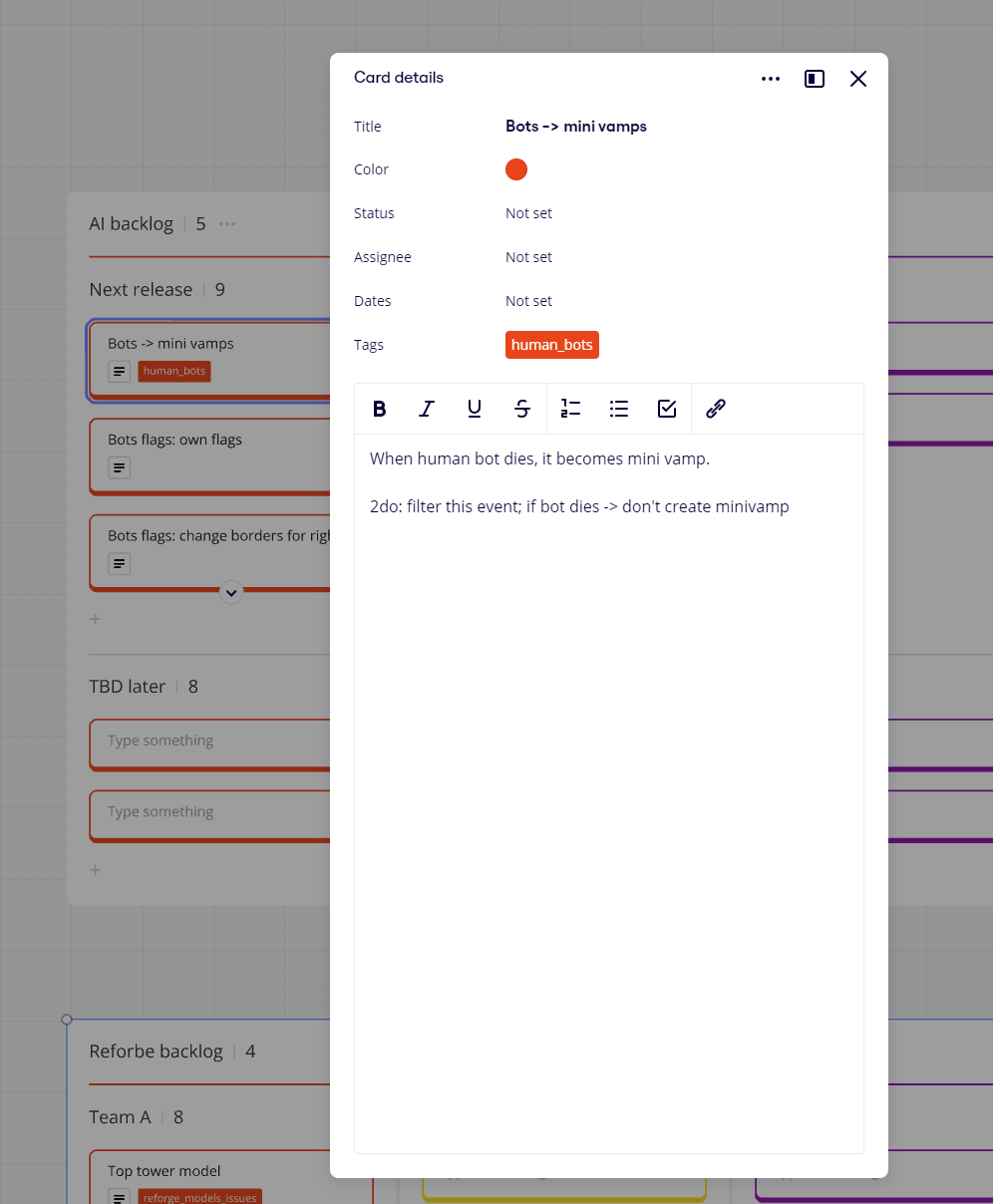Set the card Status value
The image size is (993, 1204).
[x=528, y=213]
